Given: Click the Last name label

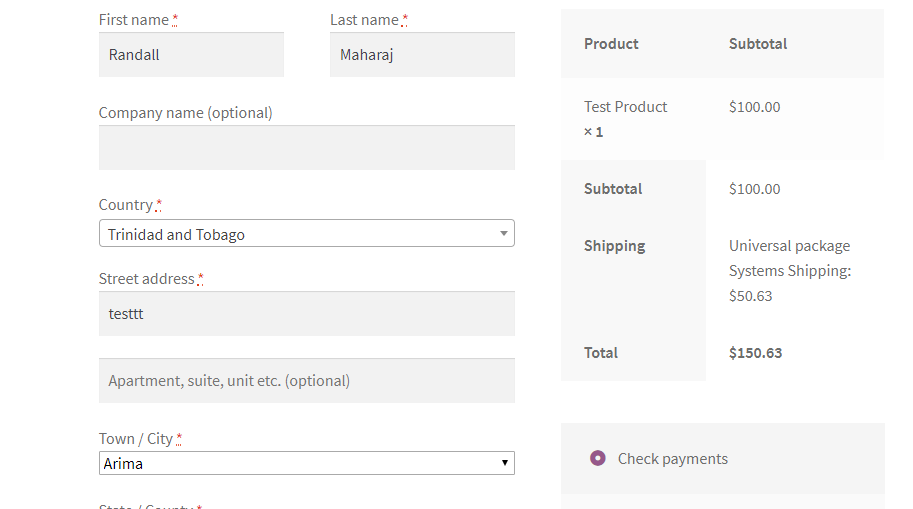Looking at the screenshot, I should coord(364,20).
